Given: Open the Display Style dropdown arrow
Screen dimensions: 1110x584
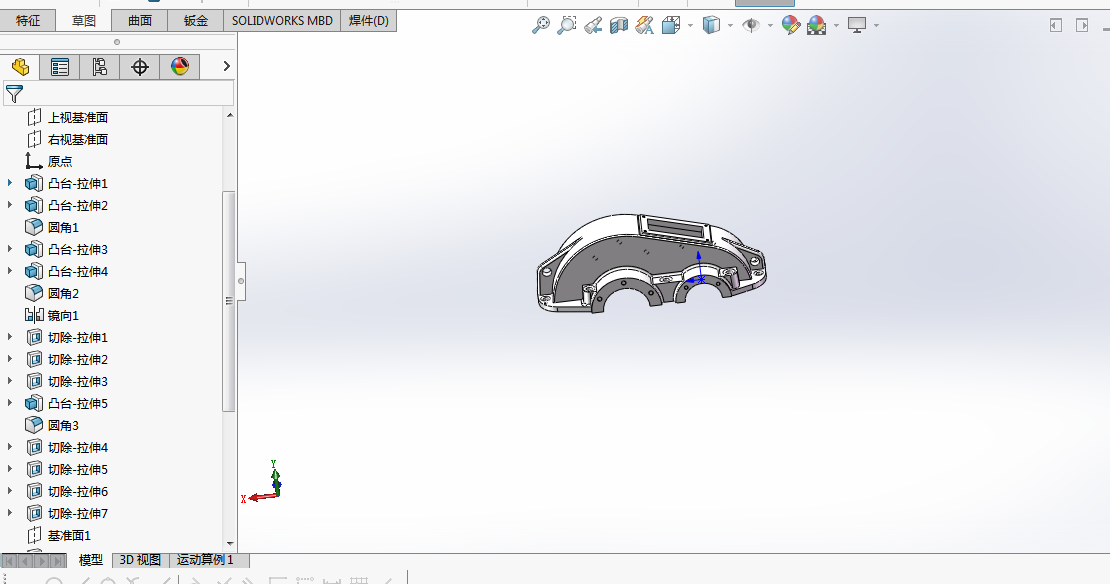Looking at the screenshot, I should pyautogui.click(x=731, y=25).
